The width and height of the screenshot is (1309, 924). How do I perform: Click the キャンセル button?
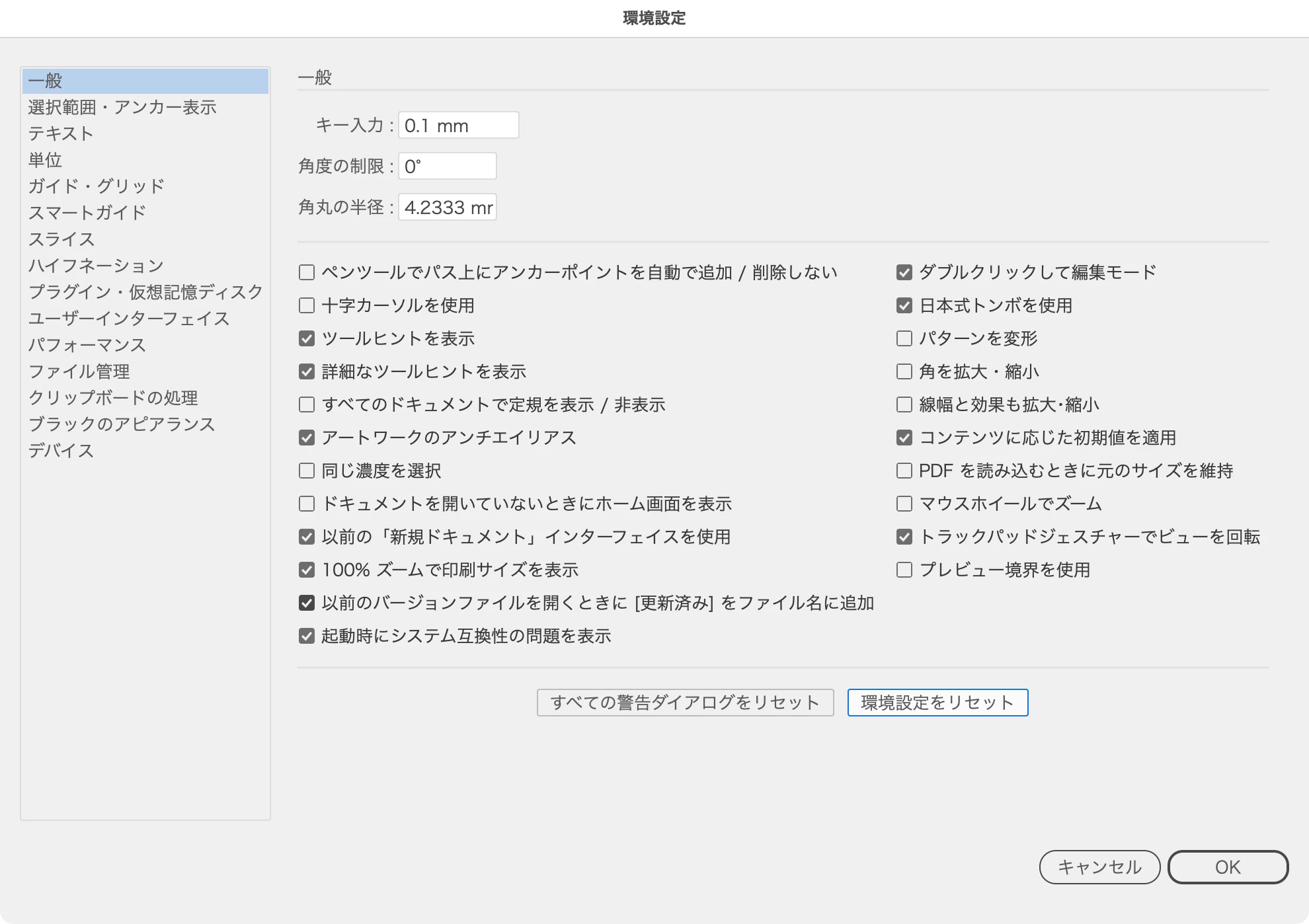coord(1099,867)
